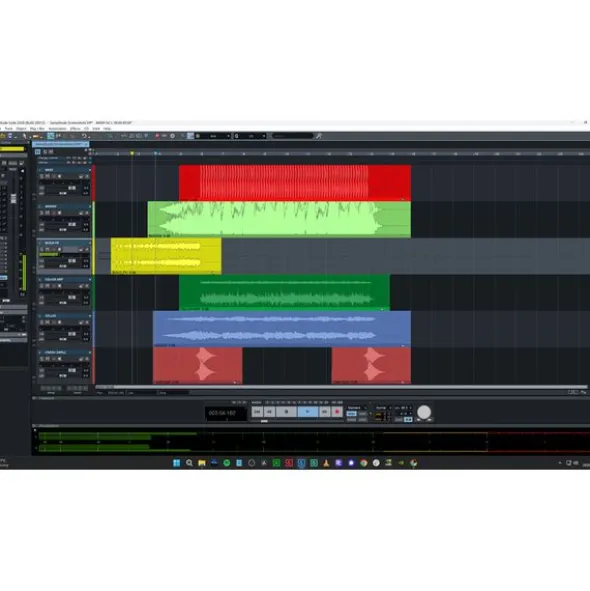The height and width of the screenshot is (591, 590).
Task: Click the pan slider of the light green track
Action: tap(63, 230)
